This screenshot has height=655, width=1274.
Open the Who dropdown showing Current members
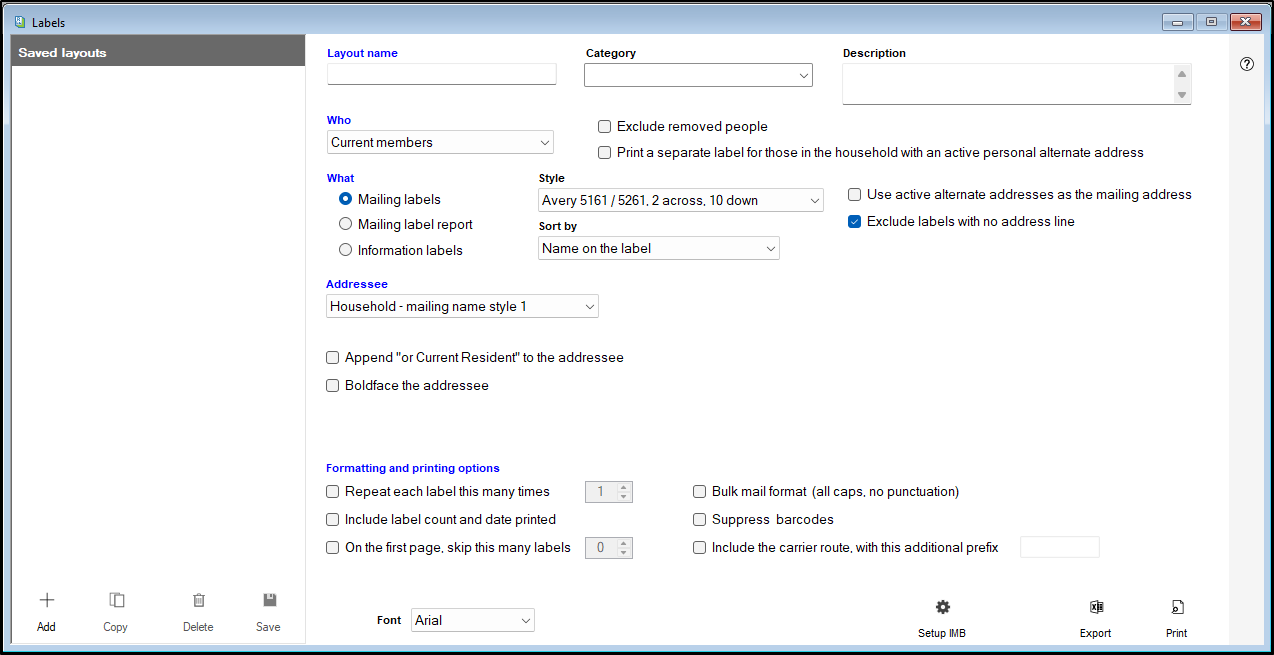[440, 143]
